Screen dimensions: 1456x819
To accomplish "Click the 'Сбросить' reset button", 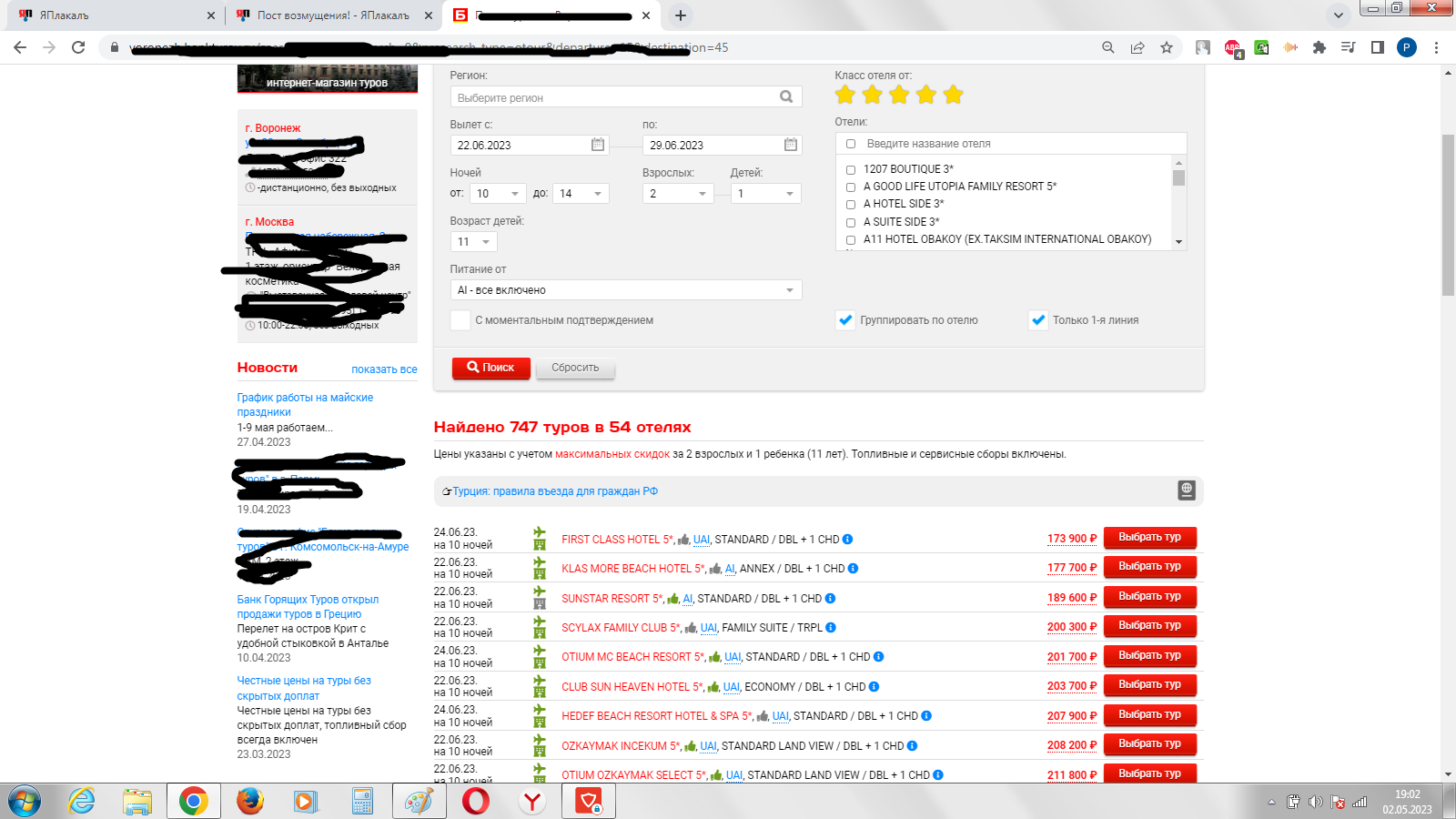I will point(575,368).
